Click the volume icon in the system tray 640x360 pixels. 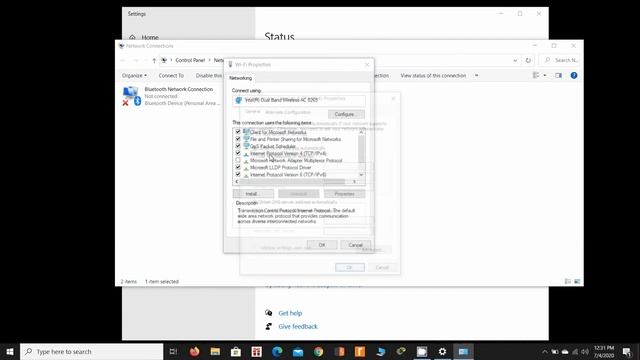coord(584,351)
